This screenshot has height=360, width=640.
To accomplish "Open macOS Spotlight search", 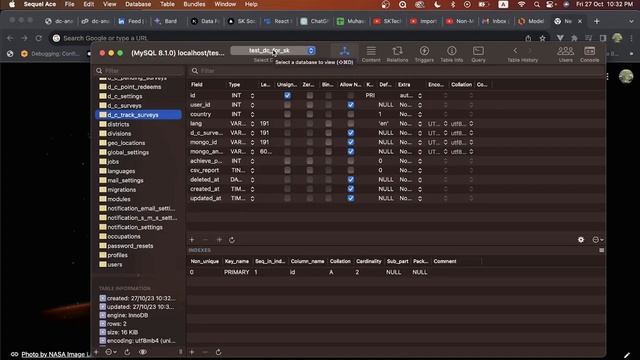I will pyautogui.click(x=537, y=4).
